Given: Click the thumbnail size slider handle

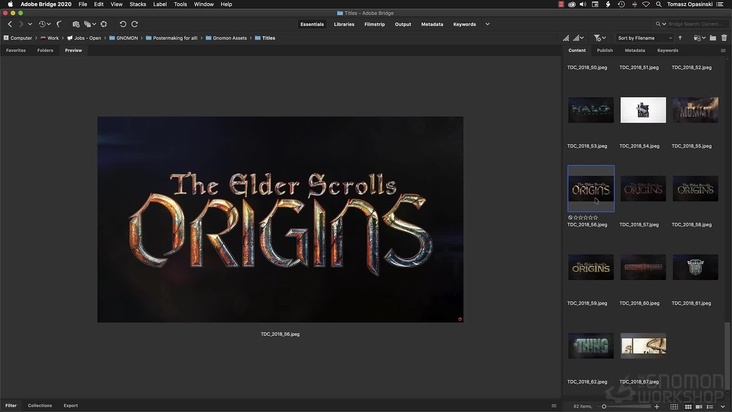Looking at the screenshot, I should (x=604, y=406).
